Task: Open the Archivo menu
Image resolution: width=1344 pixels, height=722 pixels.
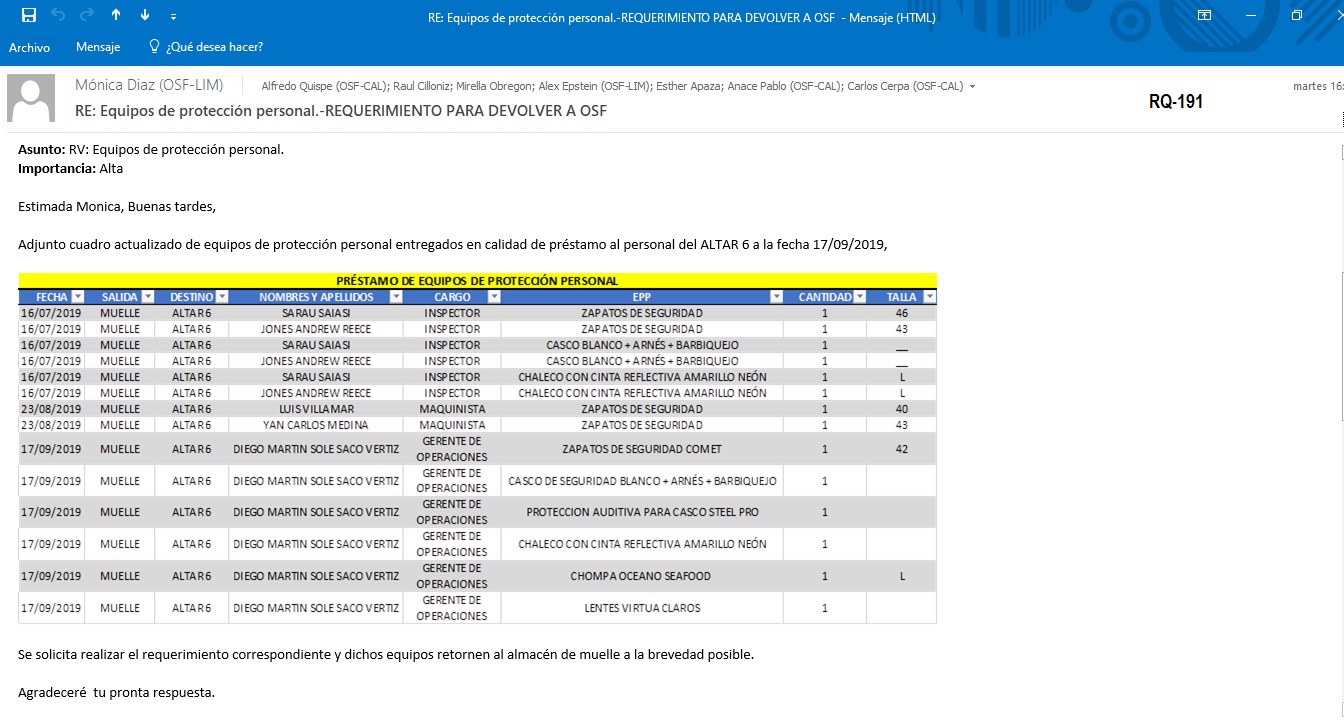Action: (x=29, y=47)
